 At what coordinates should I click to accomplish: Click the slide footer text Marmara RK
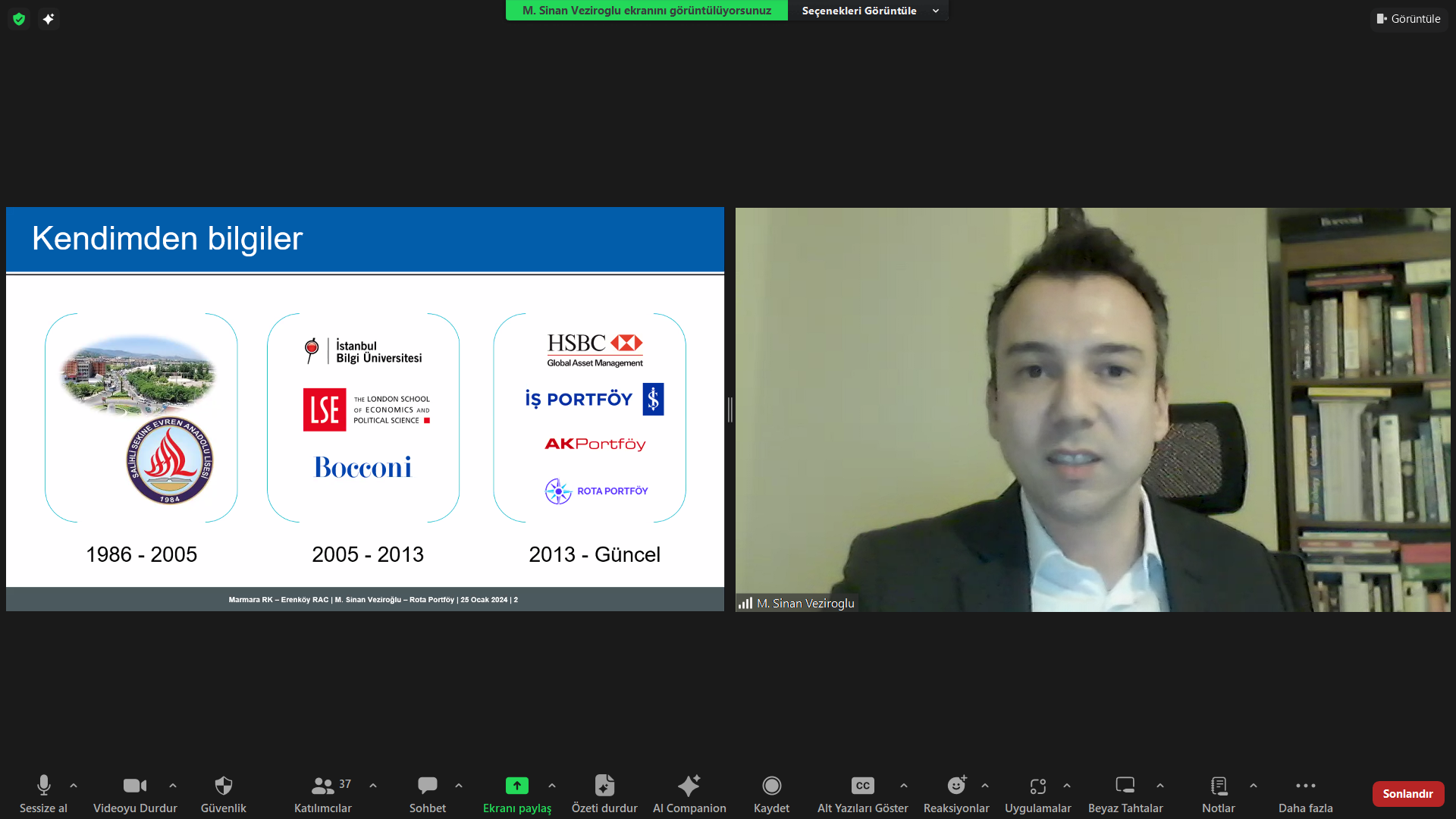373,600
